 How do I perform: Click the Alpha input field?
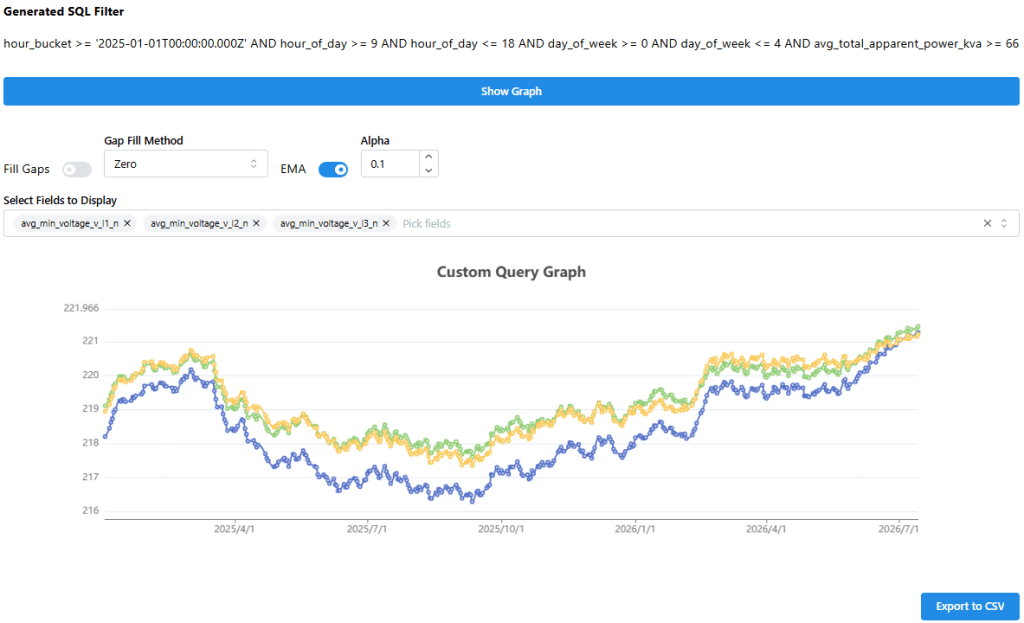391,164
